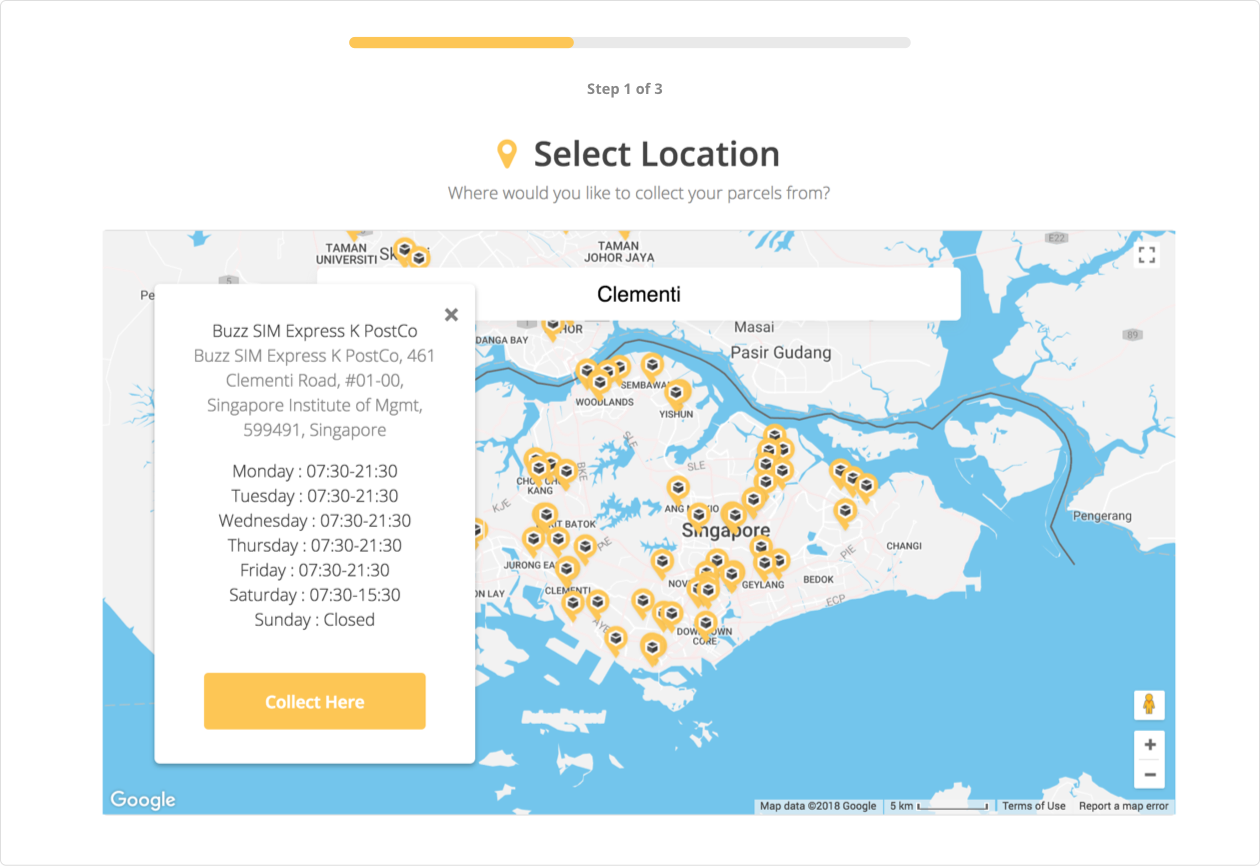Select the parcel marker directly above Ang Mo Kio
The image size is (1260, 866).
[x=679, y=488]
